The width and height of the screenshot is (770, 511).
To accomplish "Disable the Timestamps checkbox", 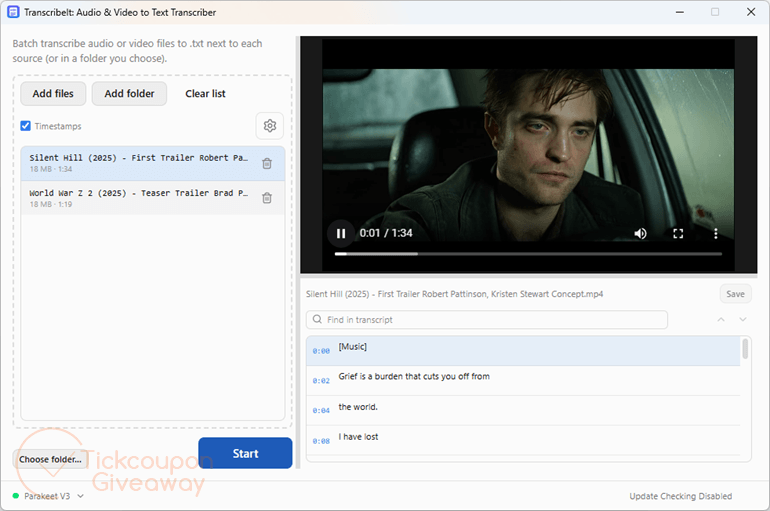I will (x=26, y=126).
